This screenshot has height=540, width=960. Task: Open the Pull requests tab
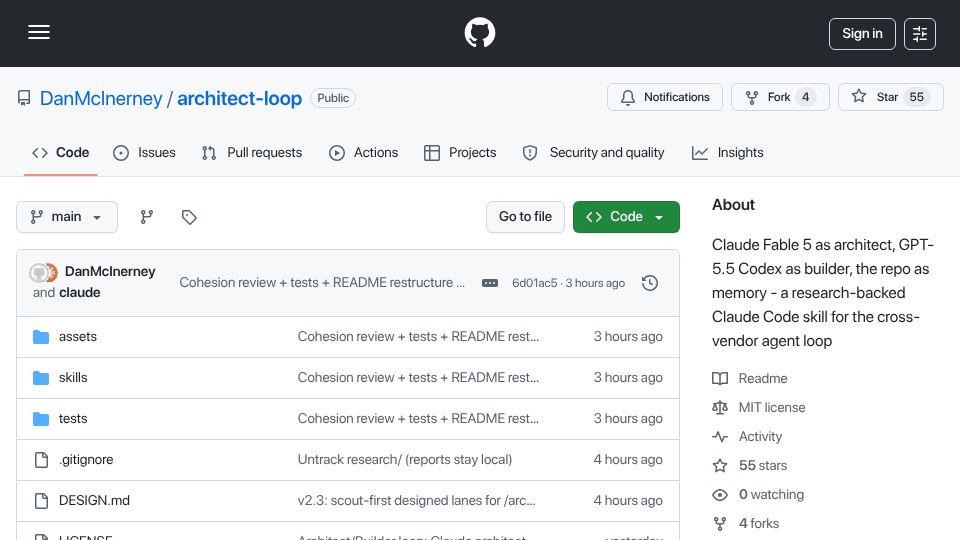[x=252, y=152]
